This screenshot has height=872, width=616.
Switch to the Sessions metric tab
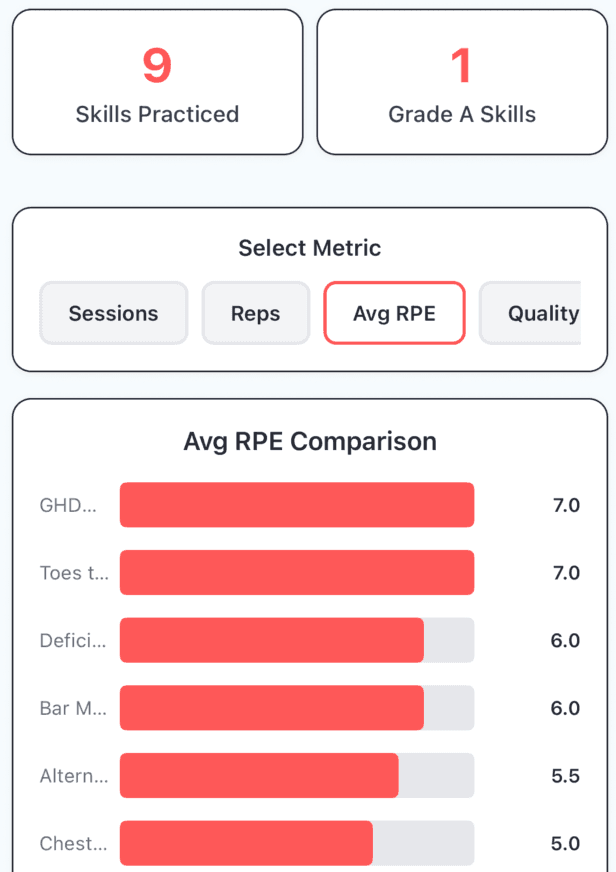[x=113, y=313]
